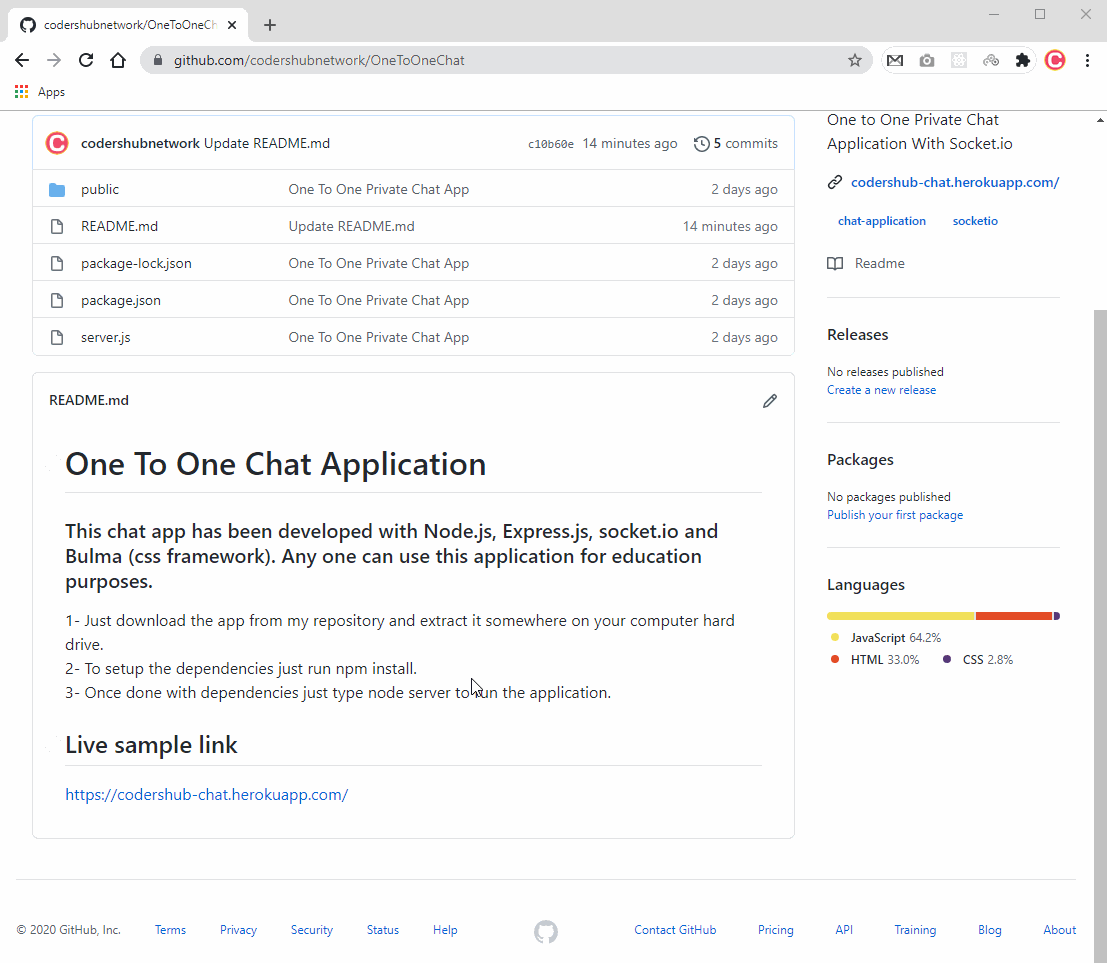Open the Security footer link

point(311,930)
